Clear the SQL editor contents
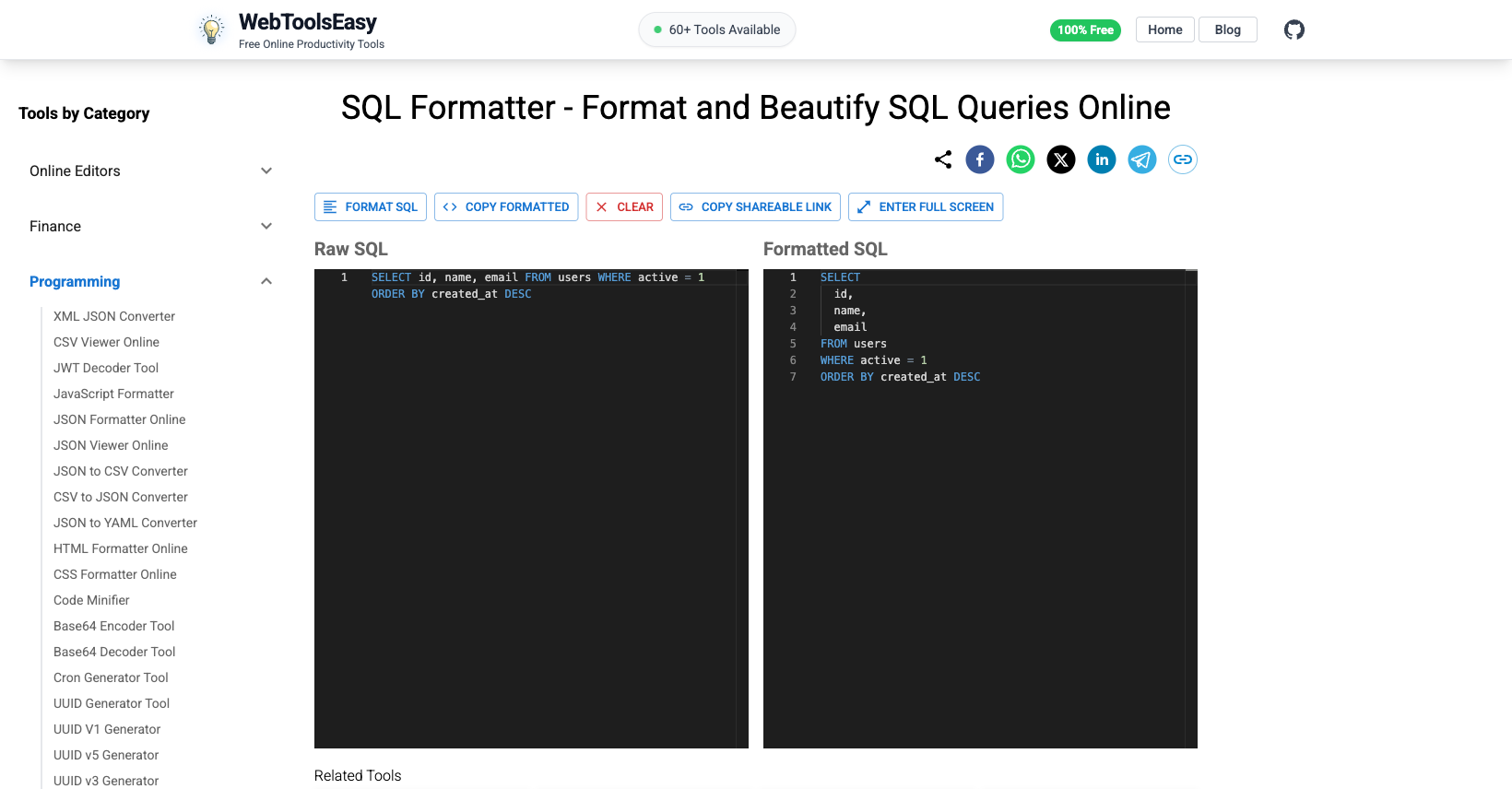Viewport: 1512px width, 789px height. [624, 206]
